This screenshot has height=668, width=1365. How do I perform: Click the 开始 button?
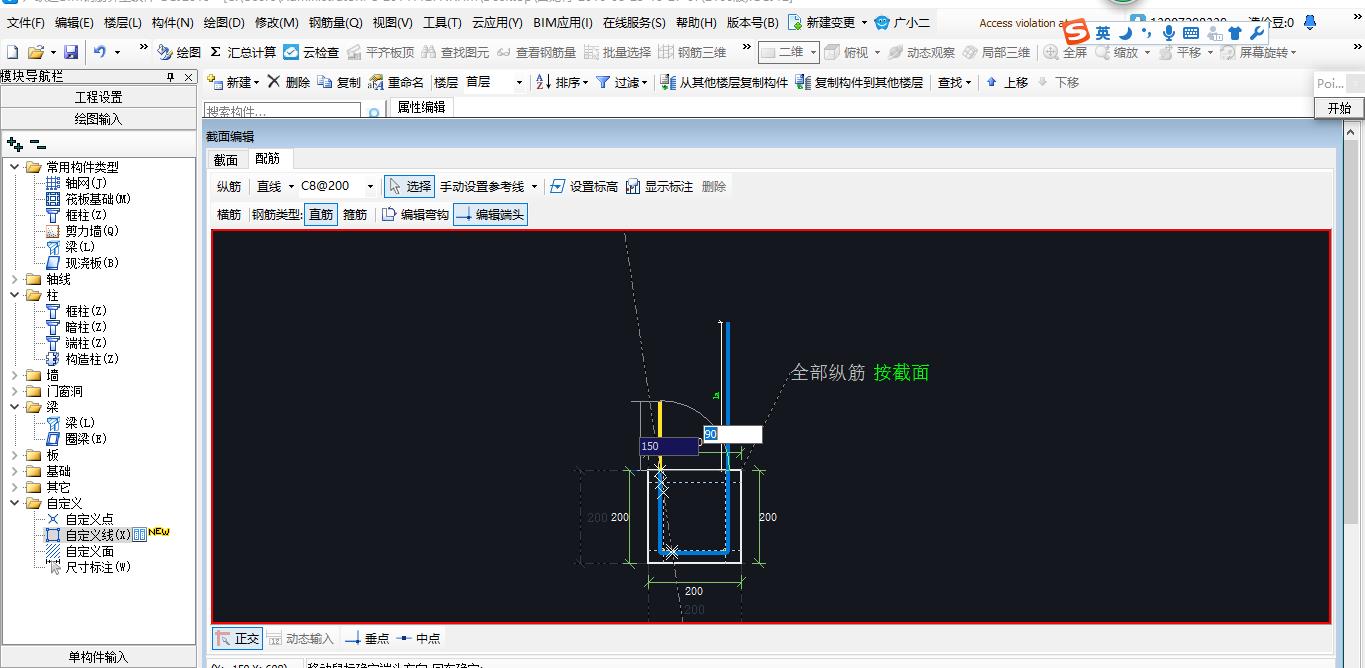coord(1339,108)
